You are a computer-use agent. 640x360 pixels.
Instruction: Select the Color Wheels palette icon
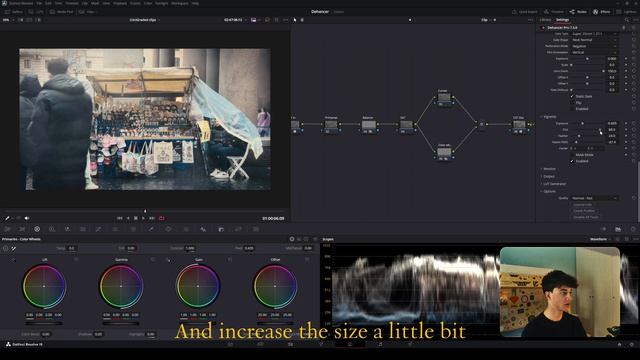[37, 229]
